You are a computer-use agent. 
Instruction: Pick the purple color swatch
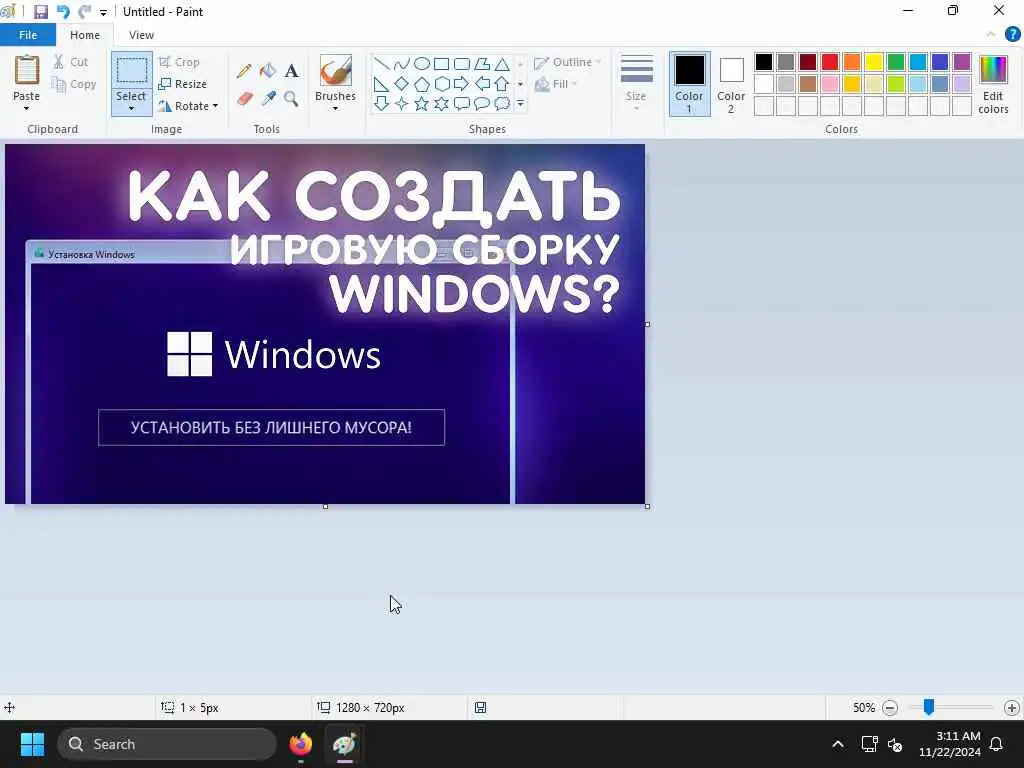click(962, 62)
